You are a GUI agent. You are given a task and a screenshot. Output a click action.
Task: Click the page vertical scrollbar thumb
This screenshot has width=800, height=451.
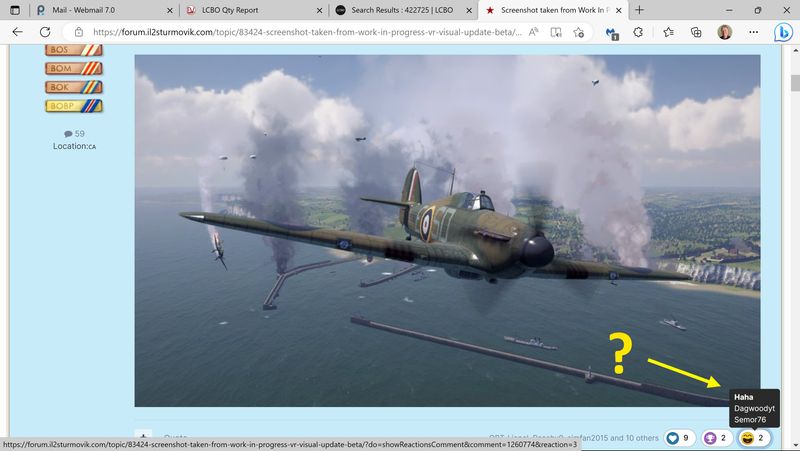[x=795, y=83]
